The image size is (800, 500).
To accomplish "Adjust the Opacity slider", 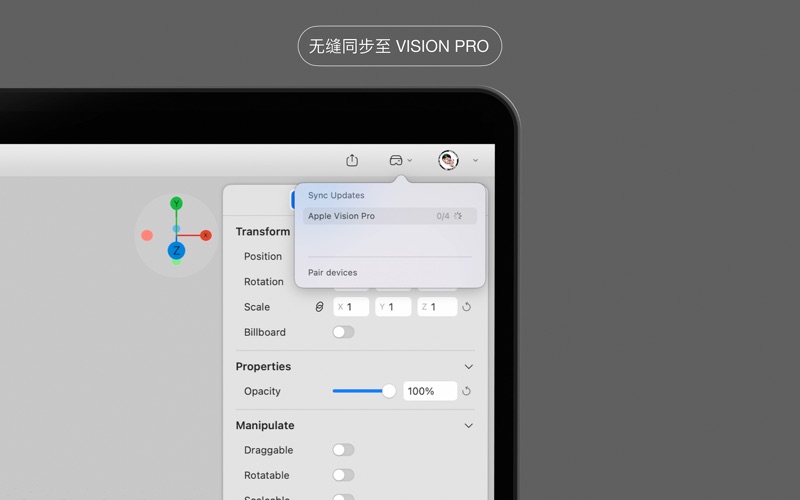I will point(364,391).
